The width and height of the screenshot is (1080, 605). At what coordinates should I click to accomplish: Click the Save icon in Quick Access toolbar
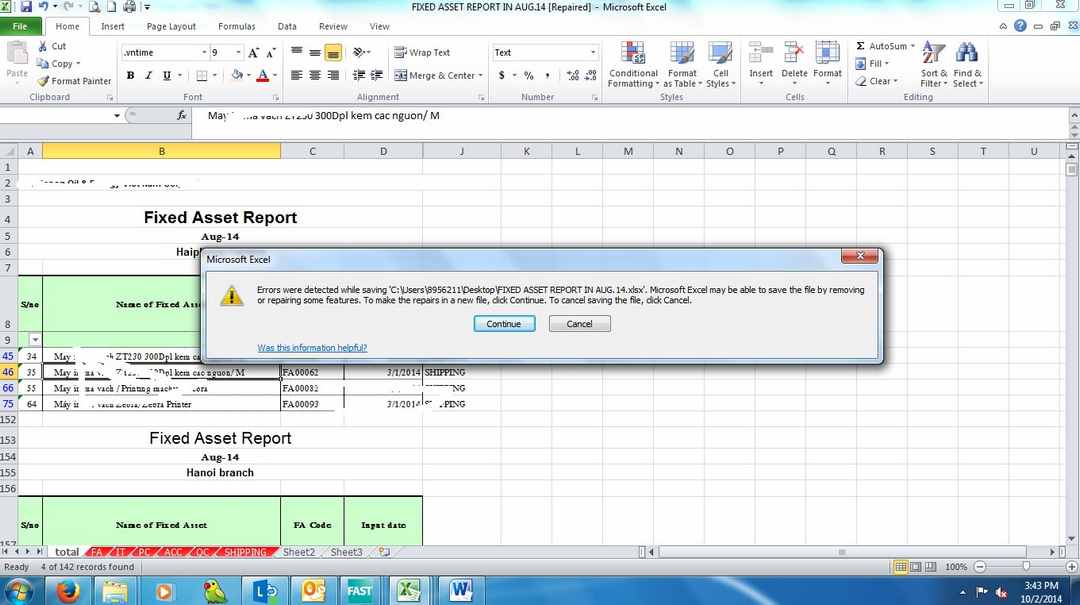click(x=26, y=7)
